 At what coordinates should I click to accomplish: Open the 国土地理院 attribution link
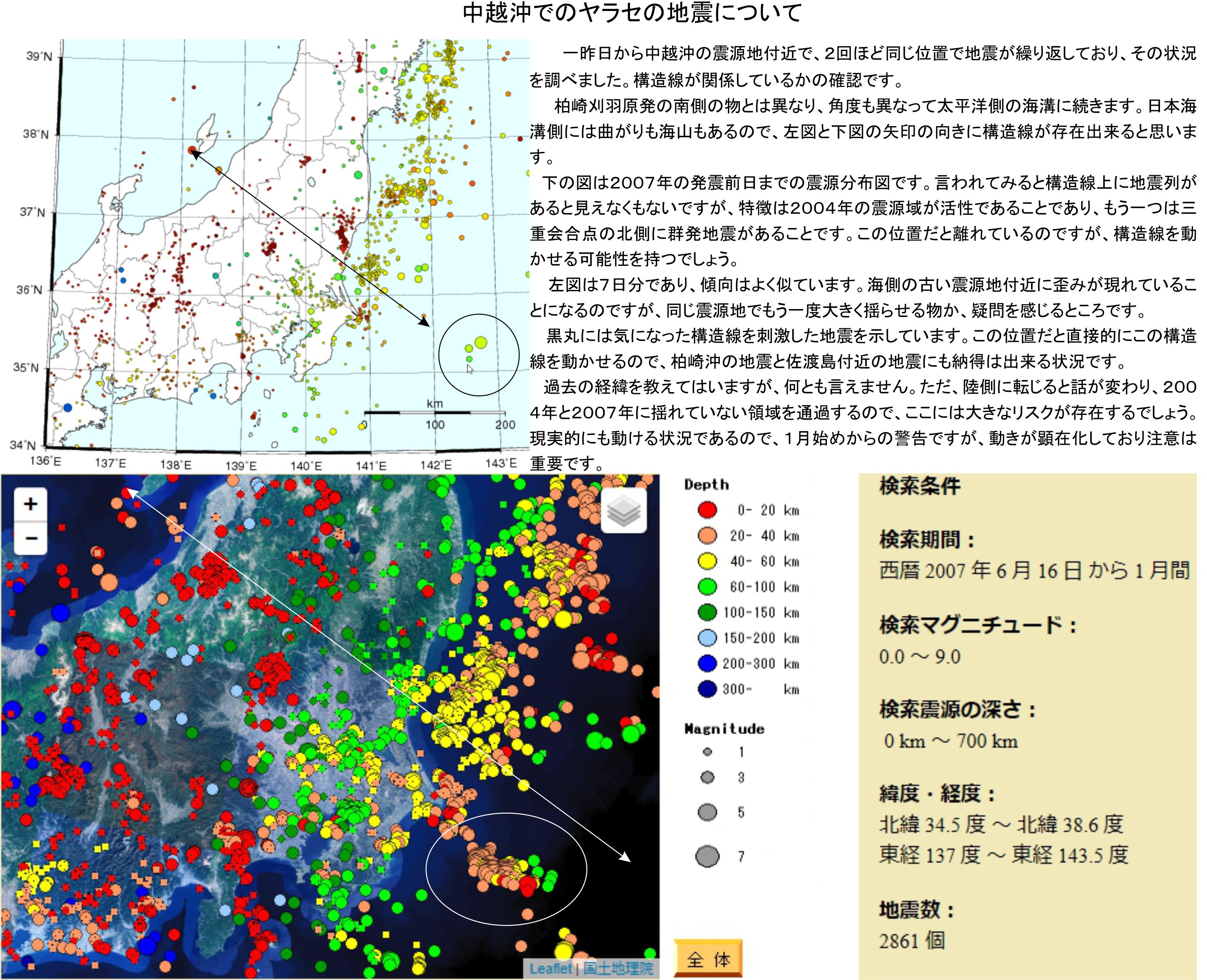619,969
